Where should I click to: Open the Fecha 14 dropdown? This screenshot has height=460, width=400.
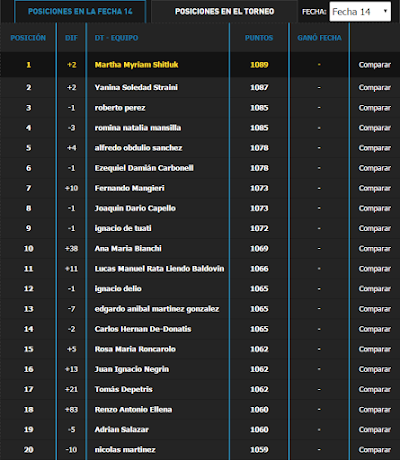coord(360,12)
